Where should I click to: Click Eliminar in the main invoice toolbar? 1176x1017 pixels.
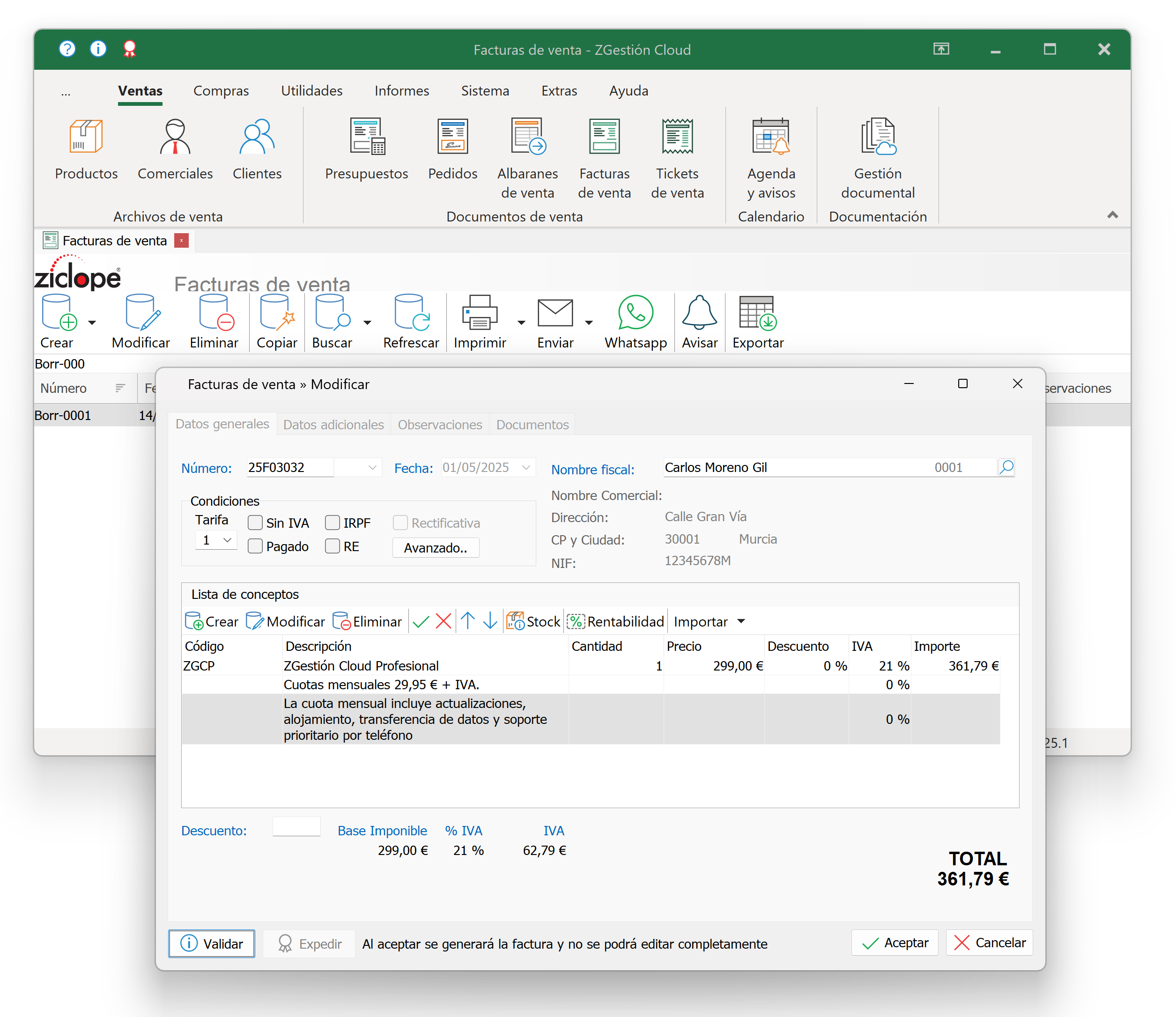(x=214, y=321)
